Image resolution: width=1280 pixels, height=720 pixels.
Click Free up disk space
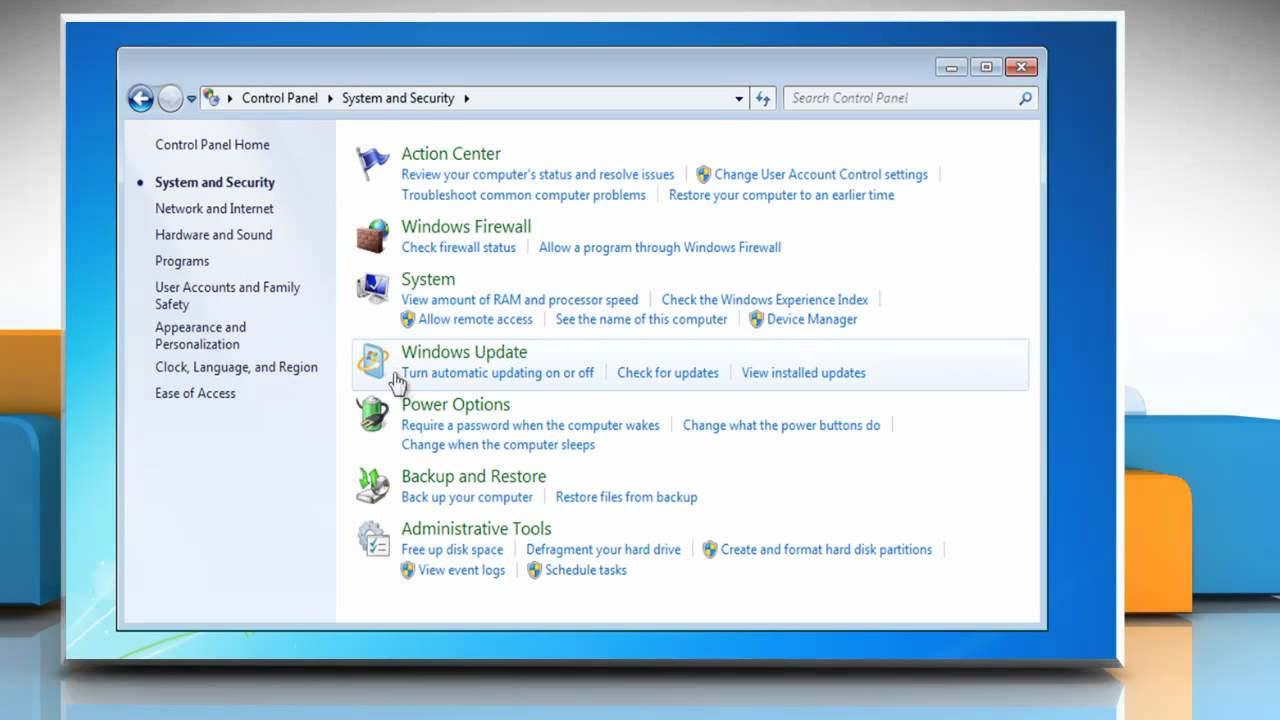[x=452, y=549]
